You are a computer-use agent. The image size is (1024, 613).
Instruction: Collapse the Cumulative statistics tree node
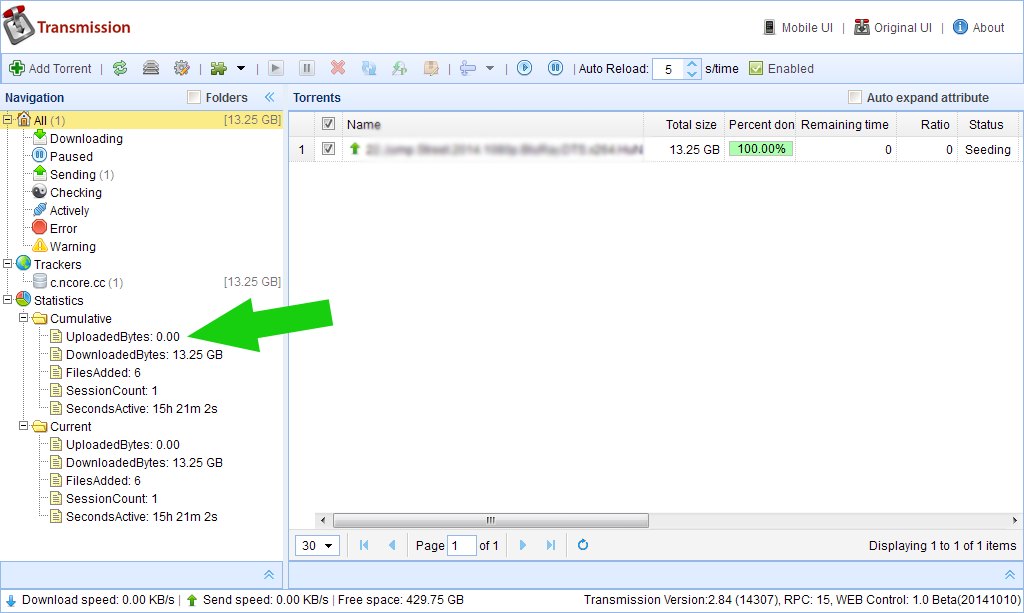24,319
